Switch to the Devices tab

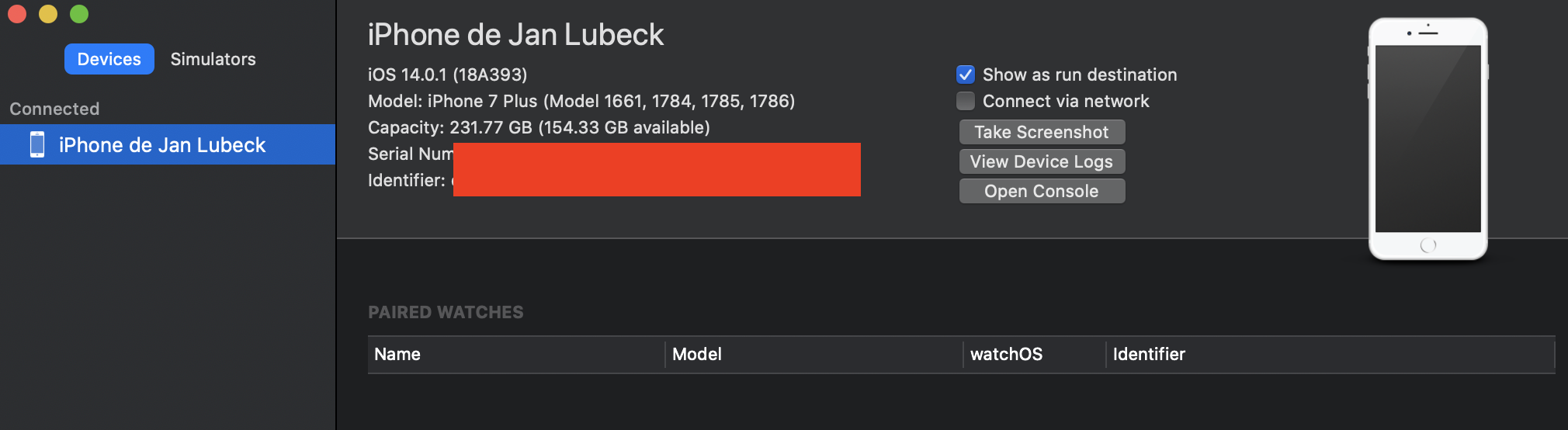(109, 59)
